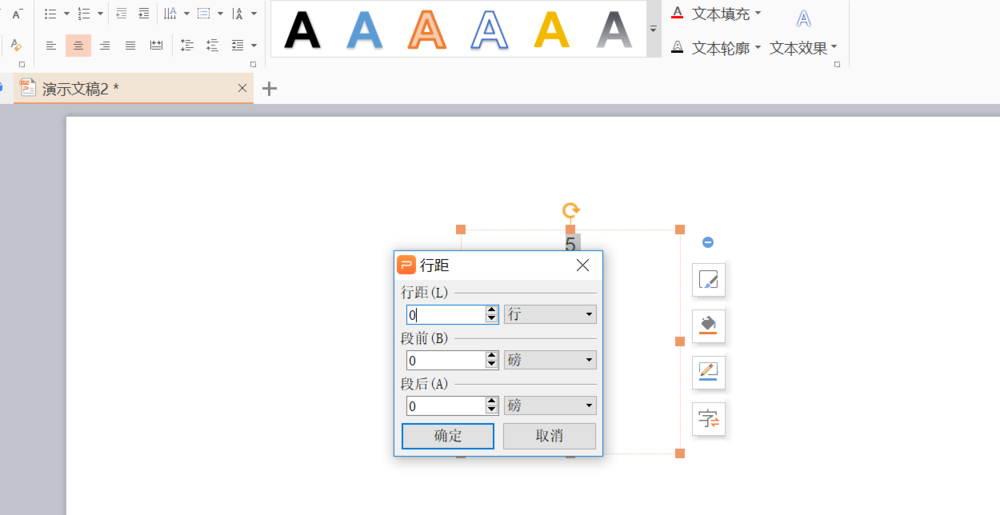Choose the orange outline text style

pos(427,30)
